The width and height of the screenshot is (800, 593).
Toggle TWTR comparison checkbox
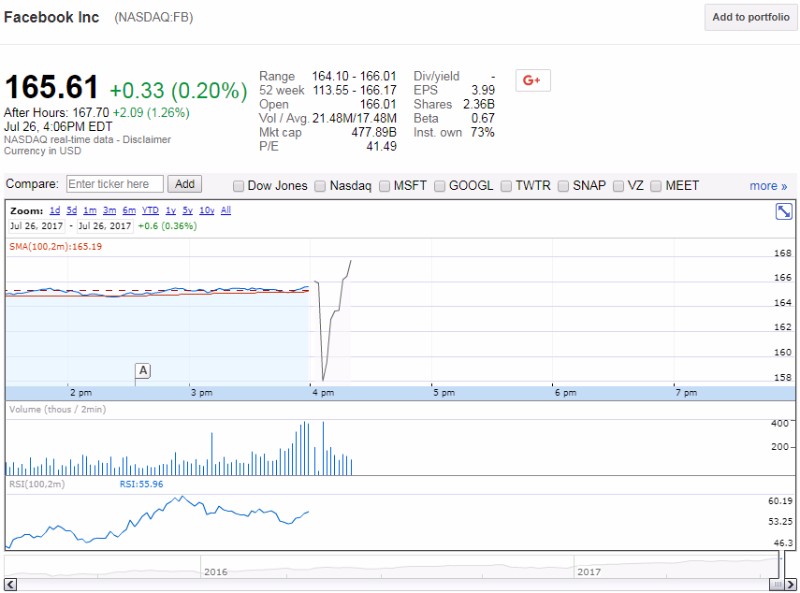click(506, 186)
